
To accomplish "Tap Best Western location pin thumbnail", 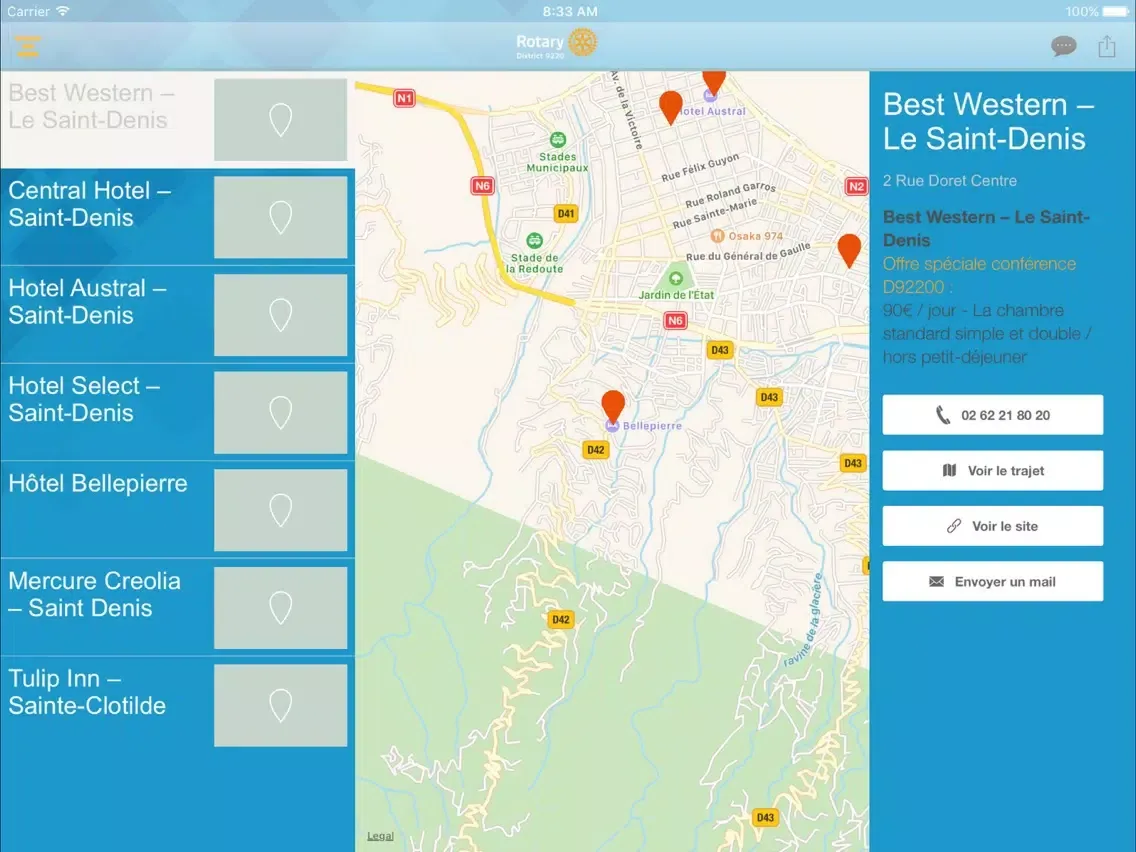I will (280, 120).
